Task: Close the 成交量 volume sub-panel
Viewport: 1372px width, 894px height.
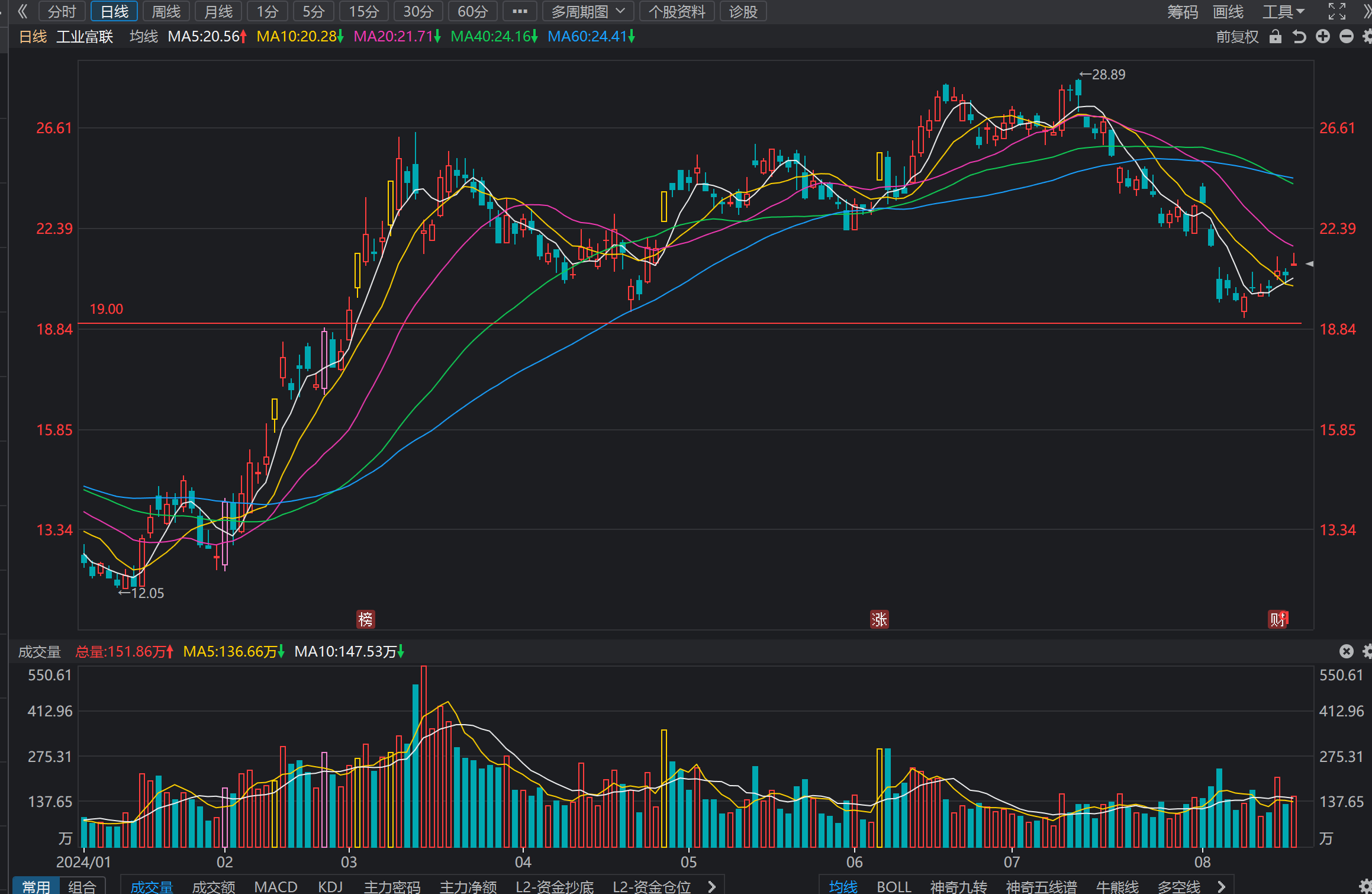Action: 1347,651
